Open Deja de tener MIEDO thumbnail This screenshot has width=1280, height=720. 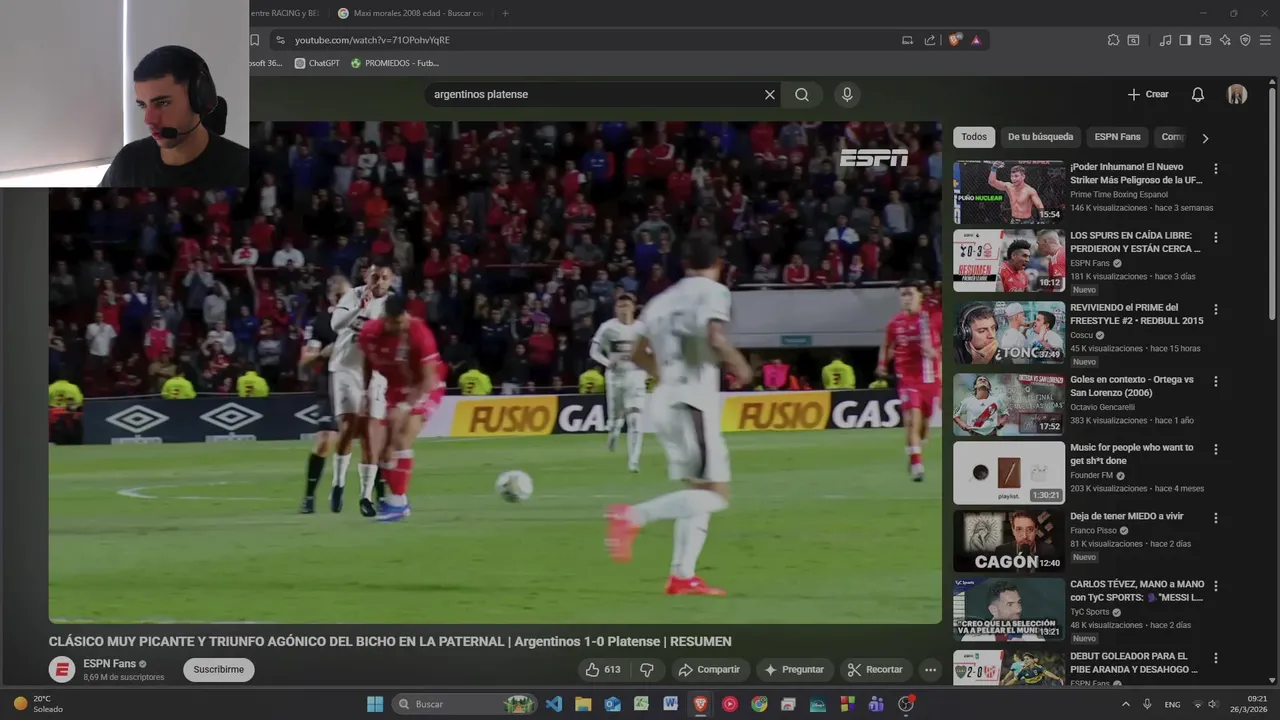point(1009,541)
